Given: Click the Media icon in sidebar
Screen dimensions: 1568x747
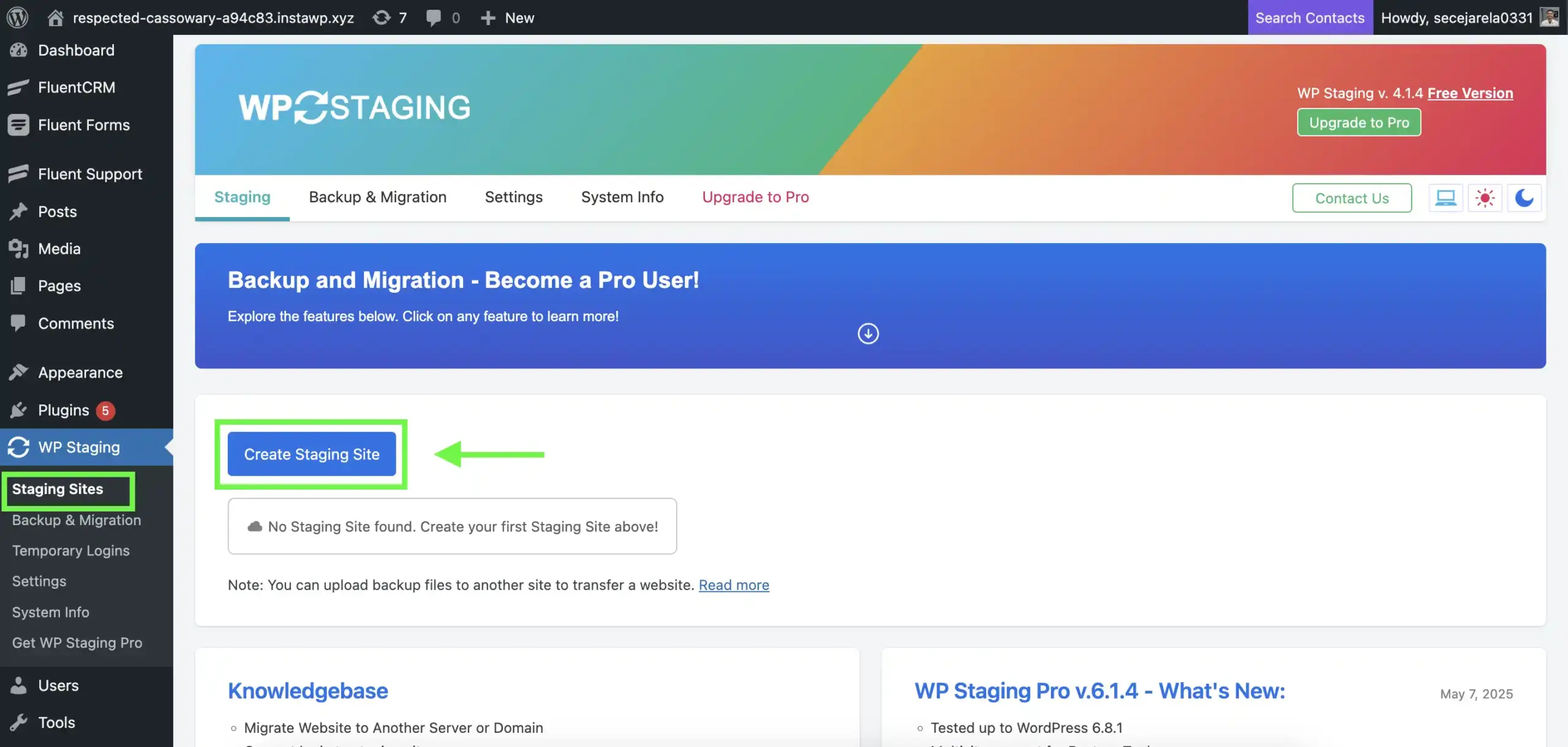Looking at the screenshot, I should (18, 248).
